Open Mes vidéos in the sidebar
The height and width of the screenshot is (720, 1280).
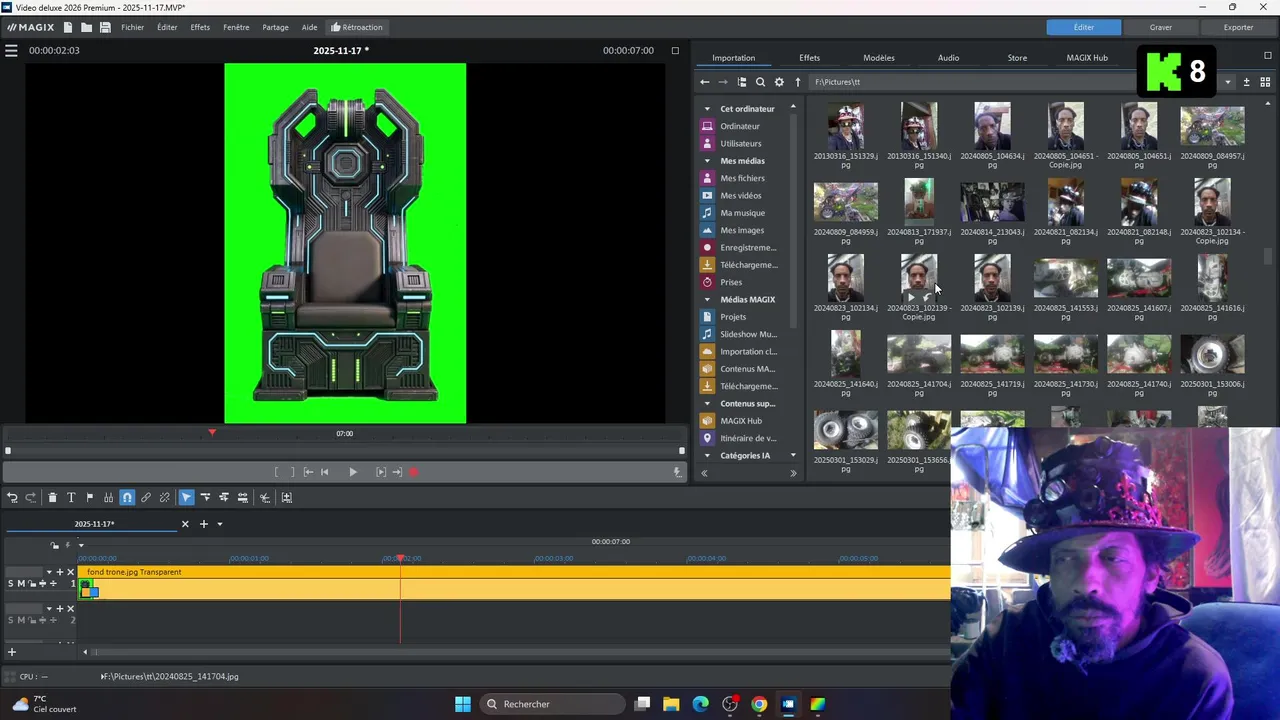[x=741, y=195]
